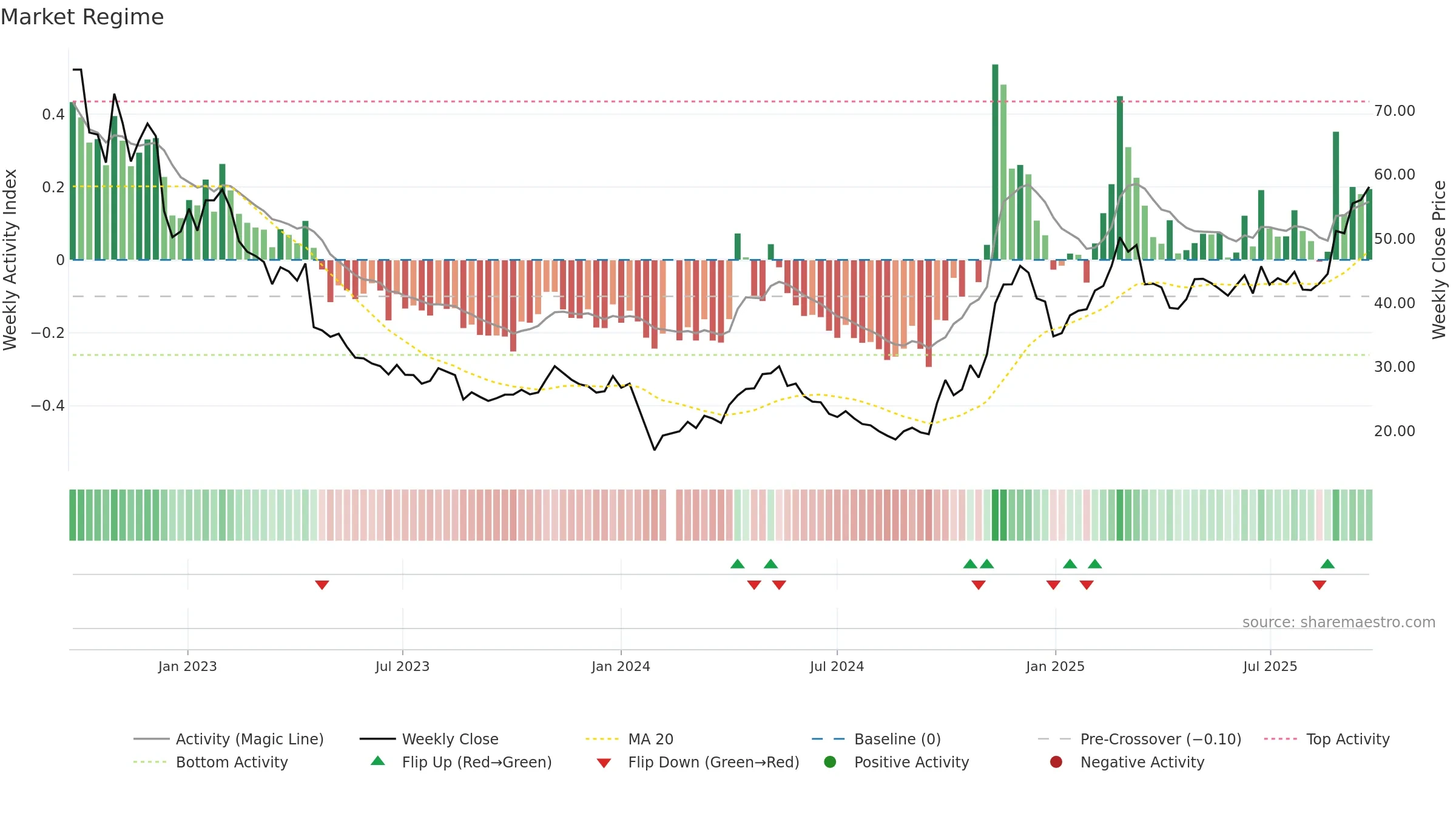
Task: Toggle the MA 20 legend entry
Action: coord(629,739)
